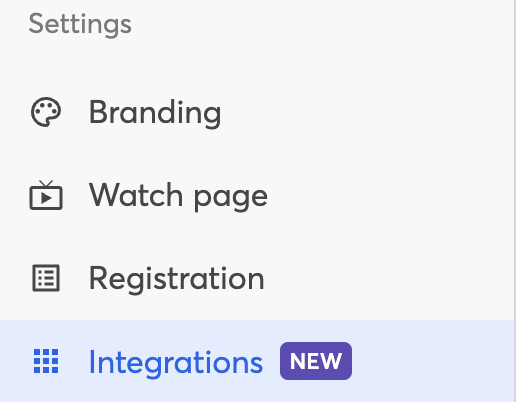Open the Branding settings page
The width and height of the screenshot is (520, 402).
pos(257,112)
